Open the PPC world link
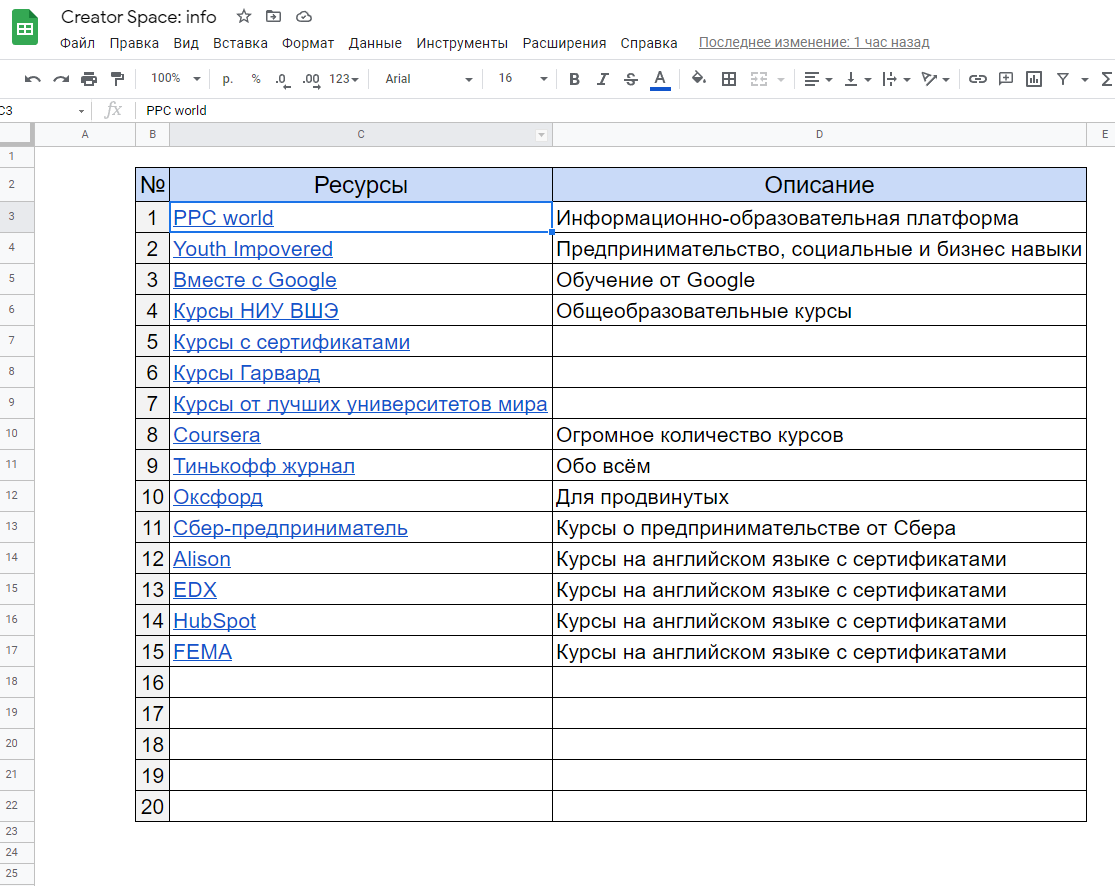This screenshot has width=1115, height=886. click(x=223, y=218)
